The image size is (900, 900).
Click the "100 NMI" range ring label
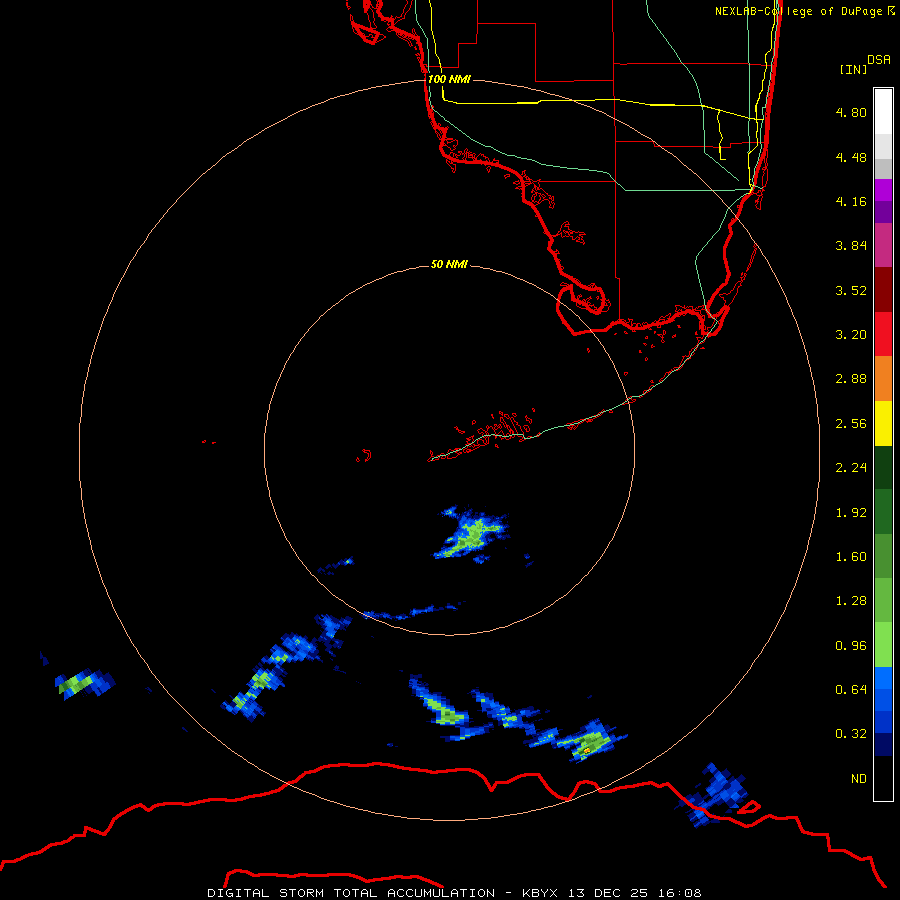(x=449, y=79)
